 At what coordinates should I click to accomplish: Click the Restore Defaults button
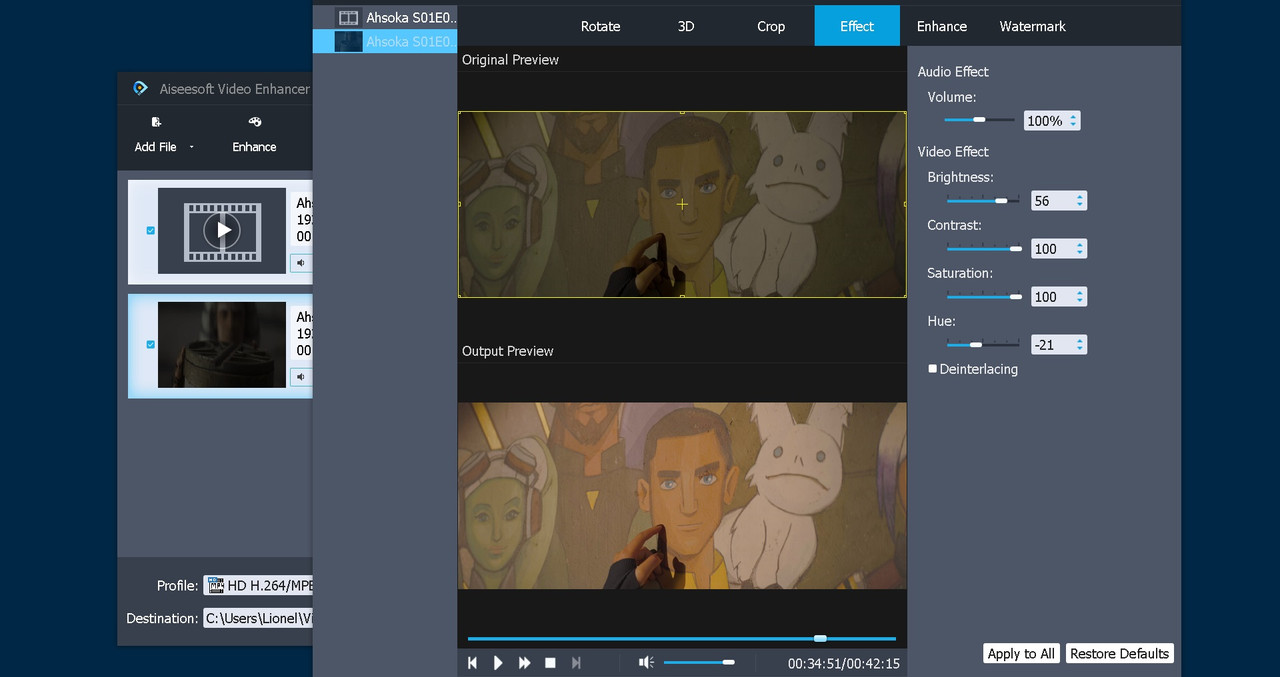[x=1119, y=653]
